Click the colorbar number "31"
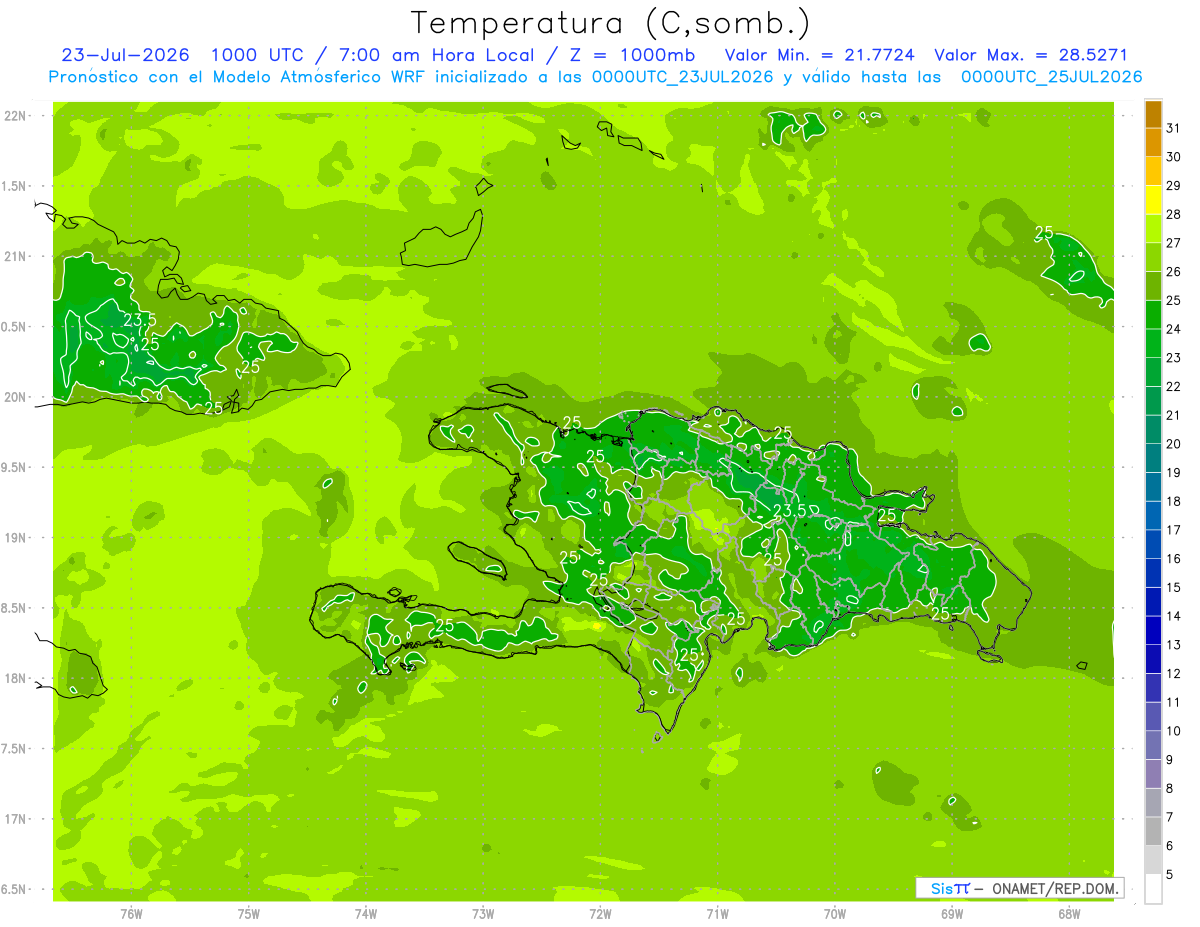Viewport: 1200px width, 927px height. click(x=1173, y=128)
